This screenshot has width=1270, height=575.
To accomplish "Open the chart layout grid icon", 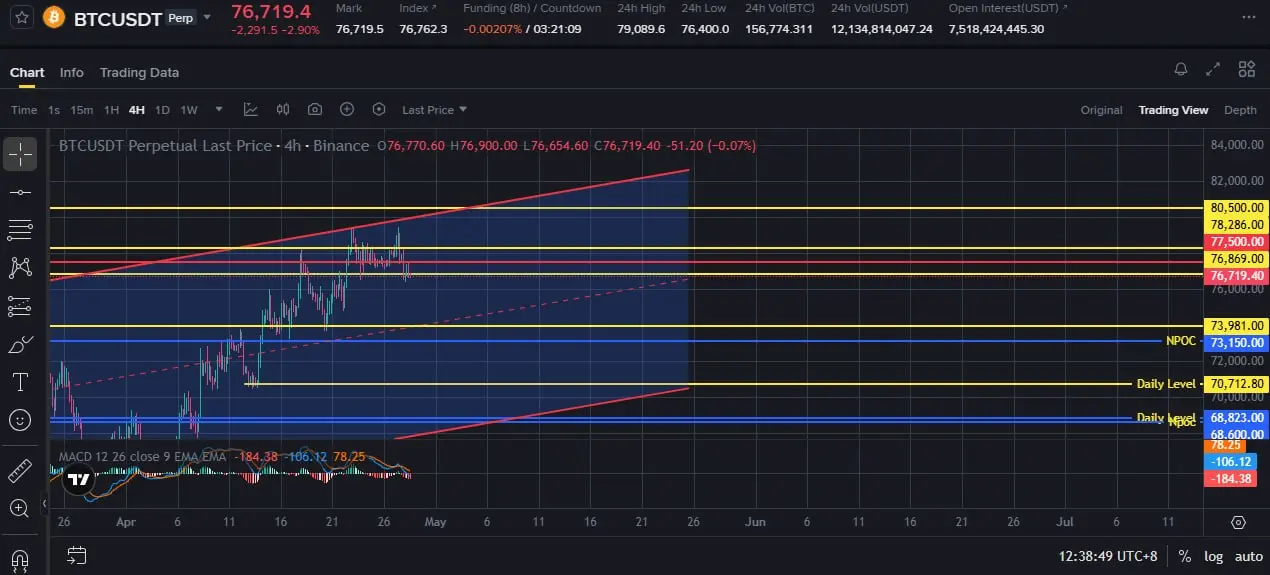I will click(1246, 69).
